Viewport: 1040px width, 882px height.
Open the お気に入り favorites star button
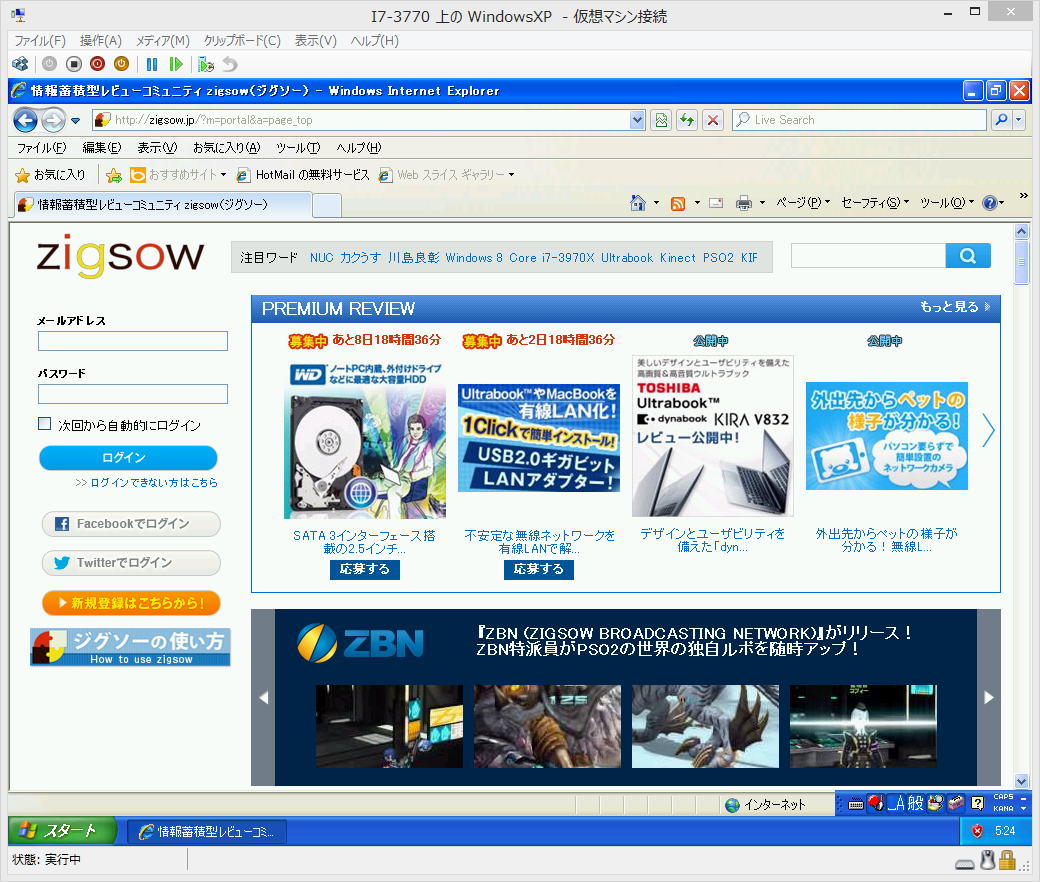[50, 175]
